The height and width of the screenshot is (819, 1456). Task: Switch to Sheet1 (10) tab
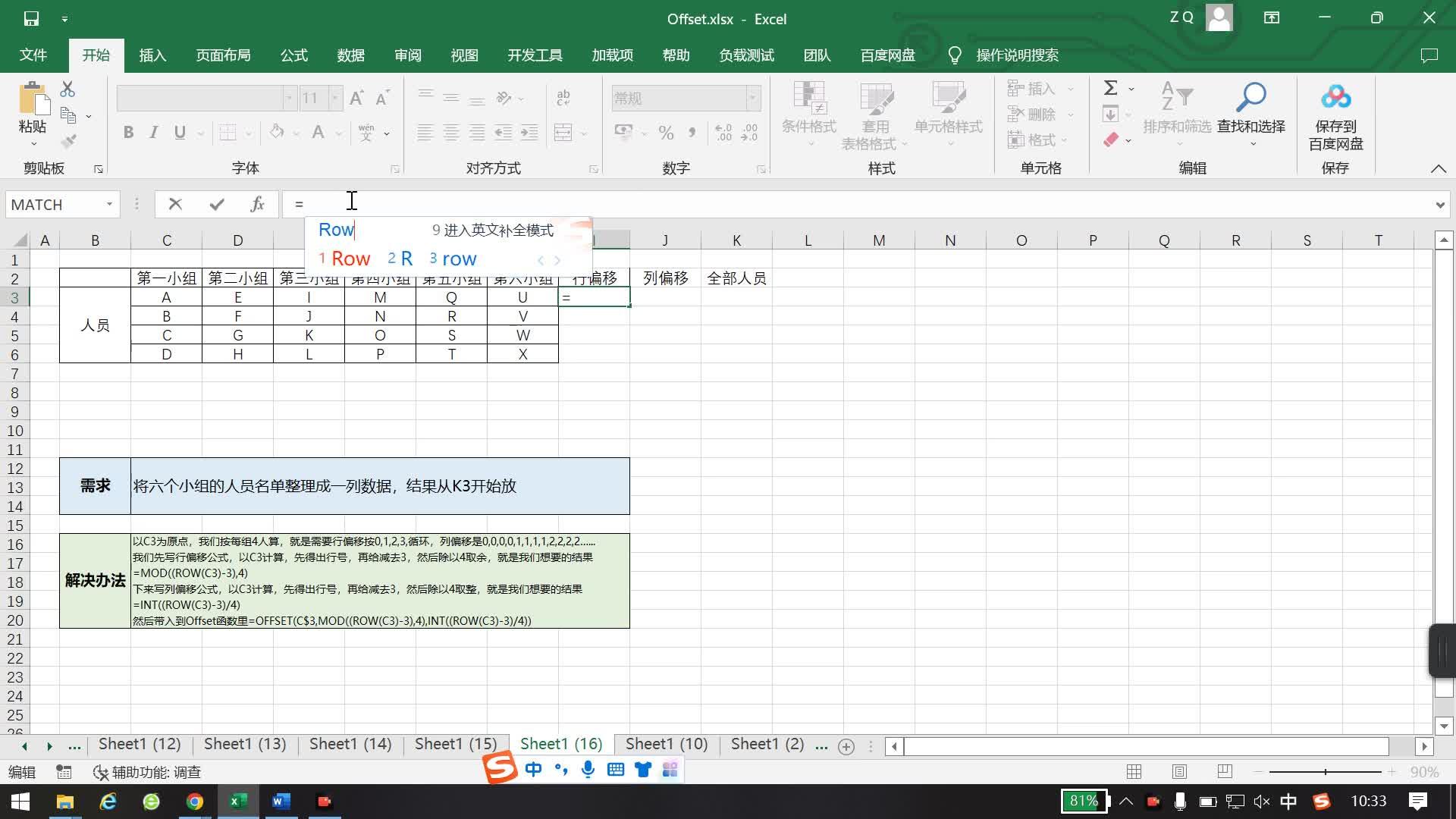point(667,744)
